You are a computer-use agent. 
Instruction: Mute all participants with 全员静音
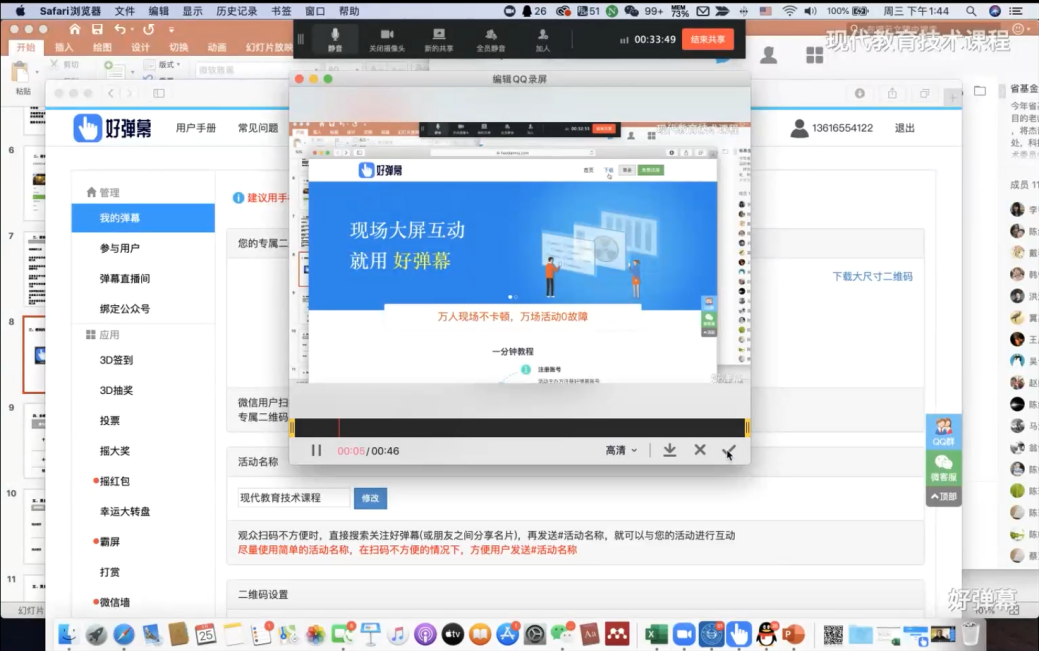click(490, 39)
